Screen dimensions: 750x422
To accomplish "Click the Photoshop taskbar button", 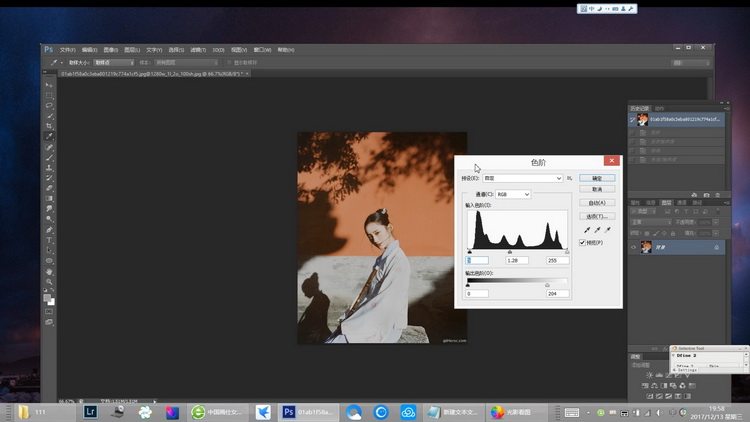I will (308, 411).
